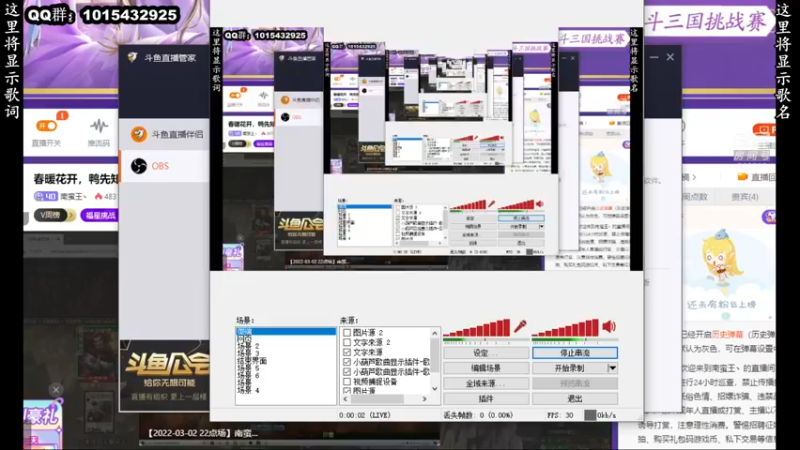Viewport: 800px width, 450px height.
Task: Click the 停止串流 stop streaming button
Action: pyautogui.click(x=574, y=353)
